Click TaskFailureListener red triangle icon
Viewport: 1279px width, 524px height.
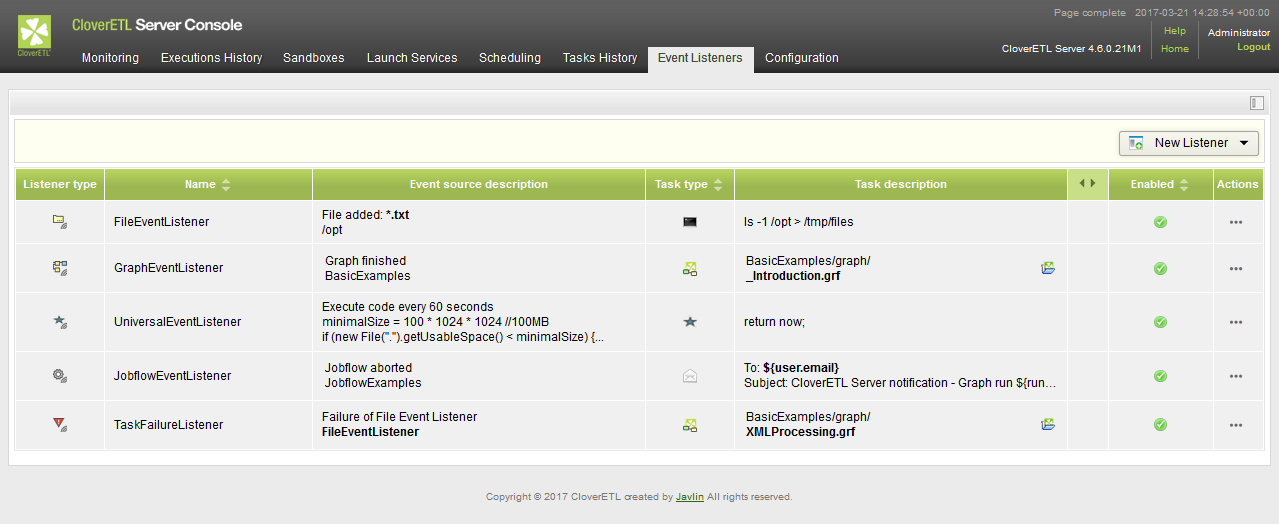point(60,425)
